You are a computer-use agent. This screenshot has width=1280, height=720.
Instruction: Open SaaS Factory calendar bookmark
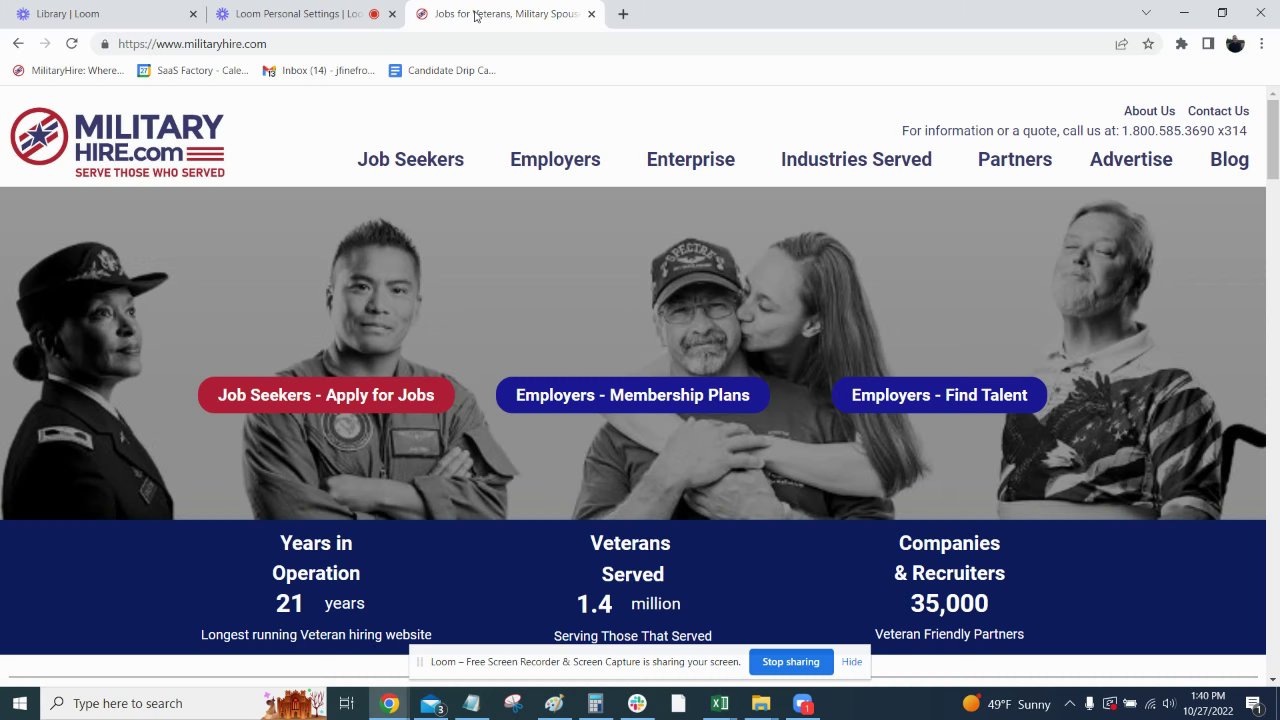point(193,71)
